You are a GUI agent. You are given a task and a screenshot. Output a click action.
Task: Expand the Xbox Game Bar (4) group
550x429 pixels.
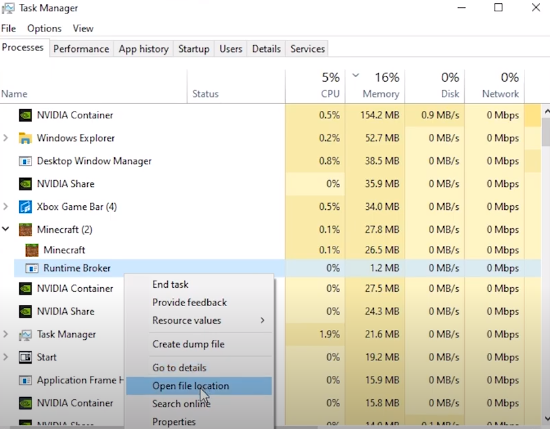tap(6, 207)
